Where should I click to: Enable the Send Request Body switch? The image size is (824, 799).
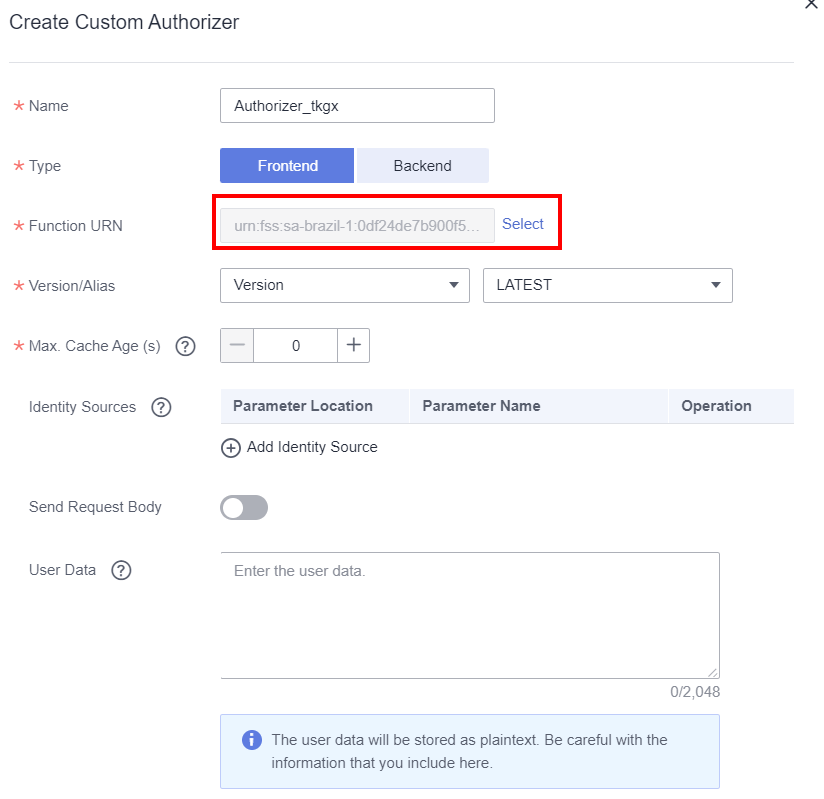point(244,508)
